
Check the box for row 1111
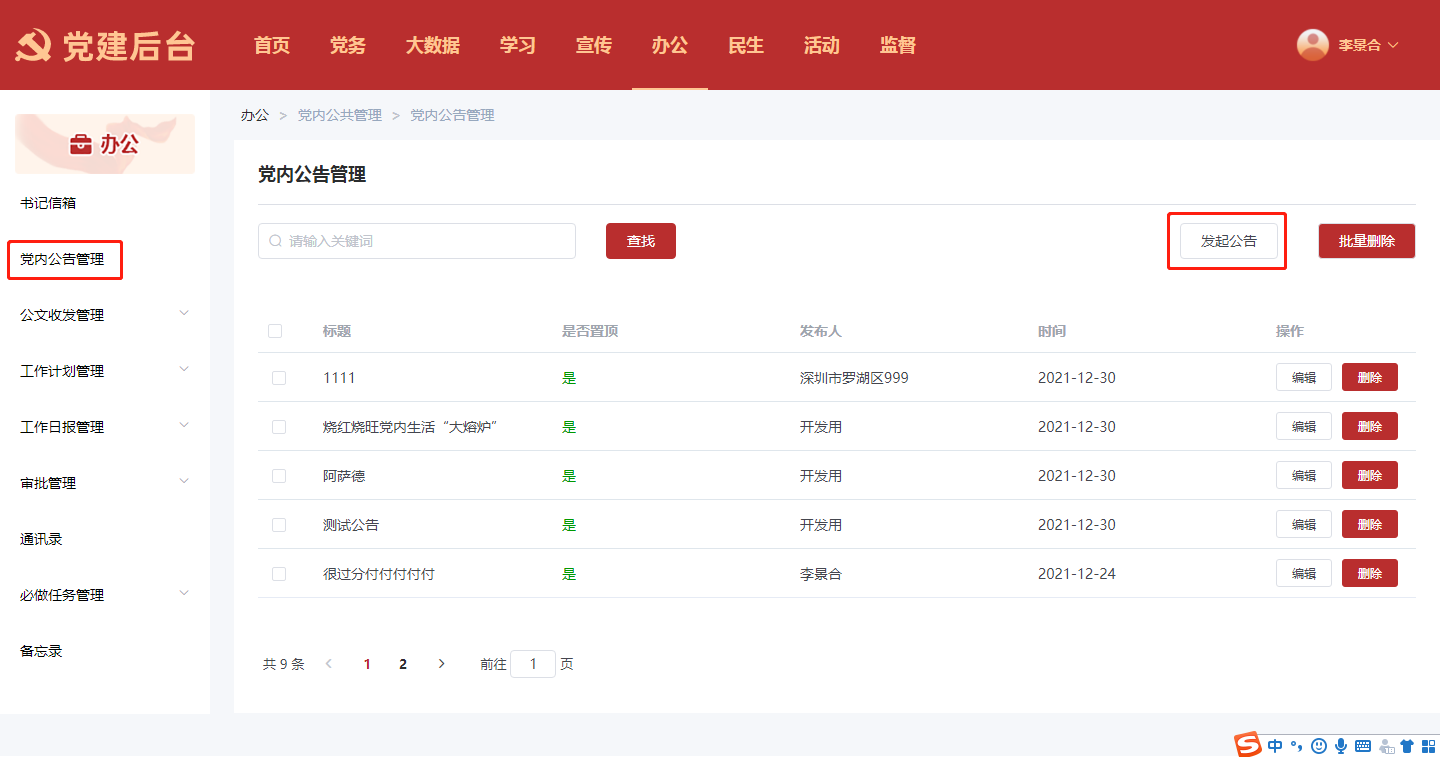pyautogui.click(x=279, y=378)
